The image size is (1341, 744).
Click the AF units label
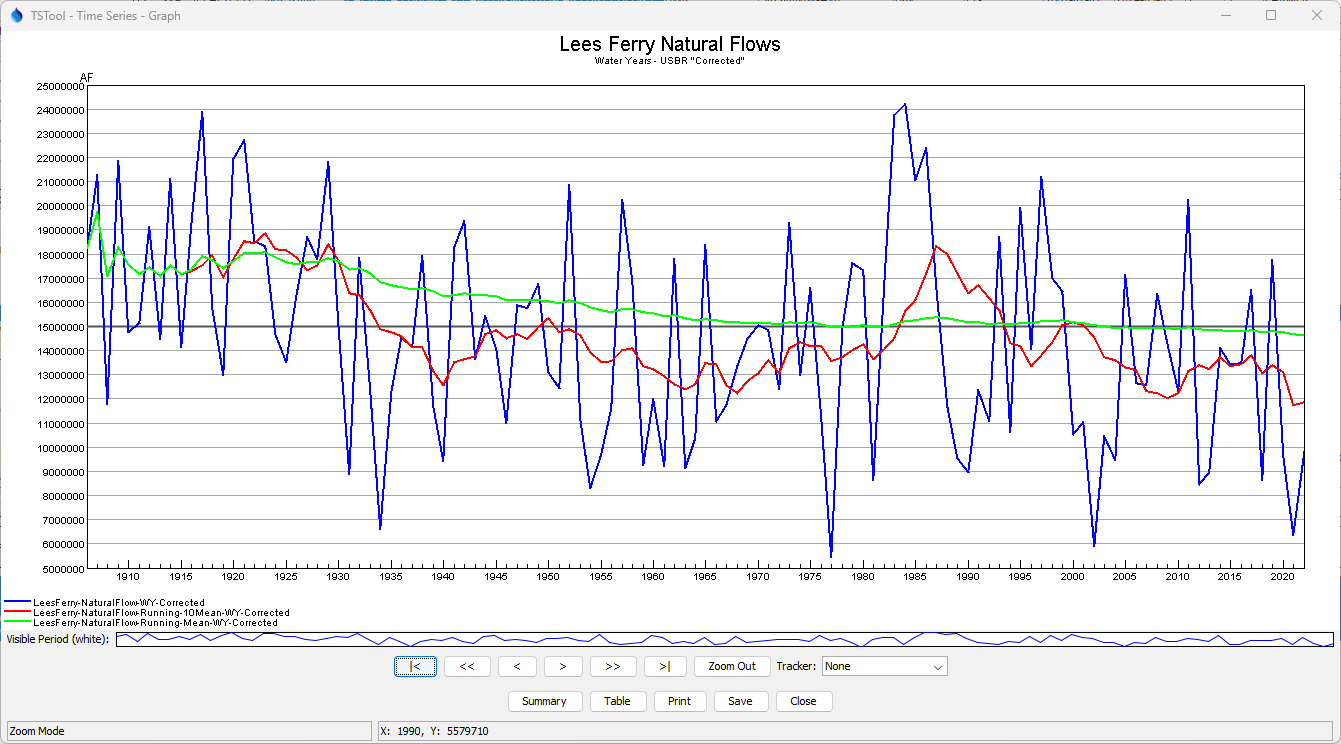pyautogui.click(x=86, y=78)
